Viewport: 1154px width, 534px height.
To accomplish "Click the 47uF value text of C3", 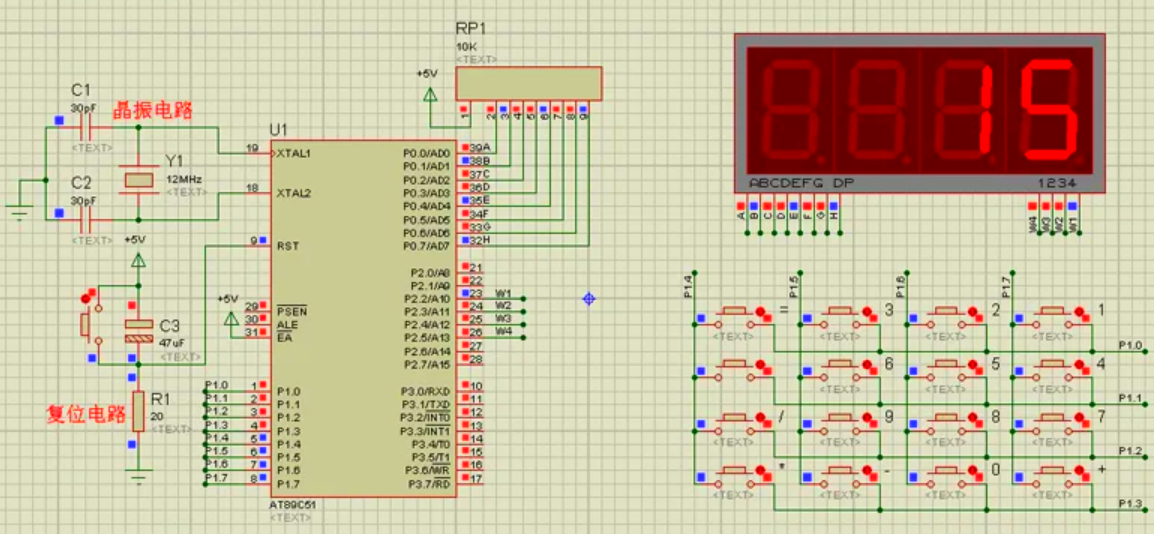I will coord(171,343).
